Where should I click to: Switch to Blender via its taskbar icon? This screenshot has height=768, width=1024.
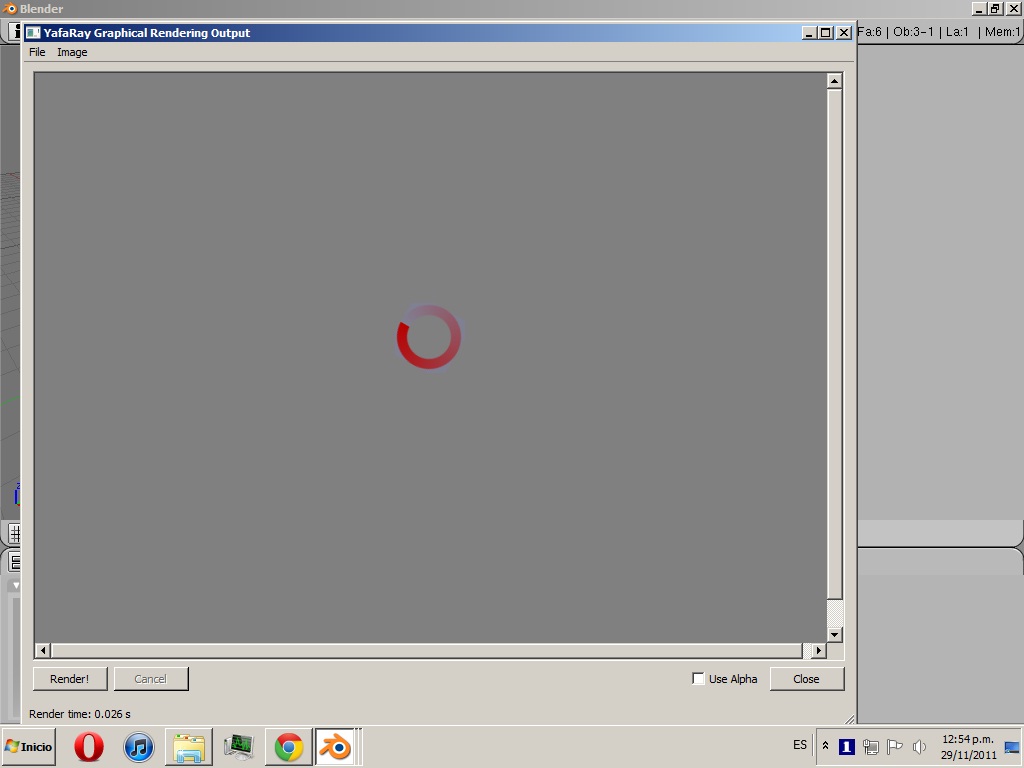(x=335, y=746)
